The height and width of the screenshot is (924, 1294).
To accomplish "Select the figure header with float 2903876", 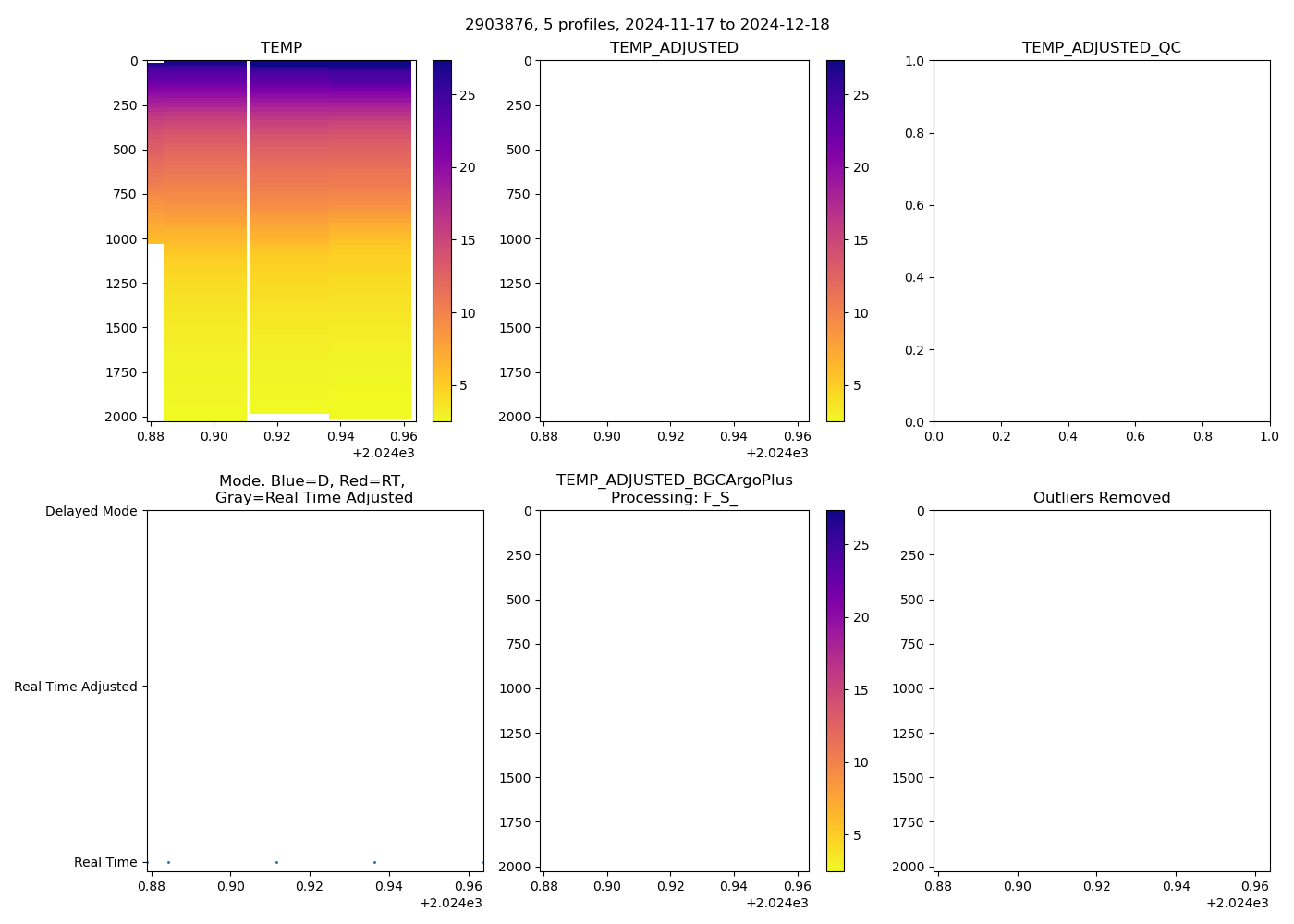I will [647, 25].
